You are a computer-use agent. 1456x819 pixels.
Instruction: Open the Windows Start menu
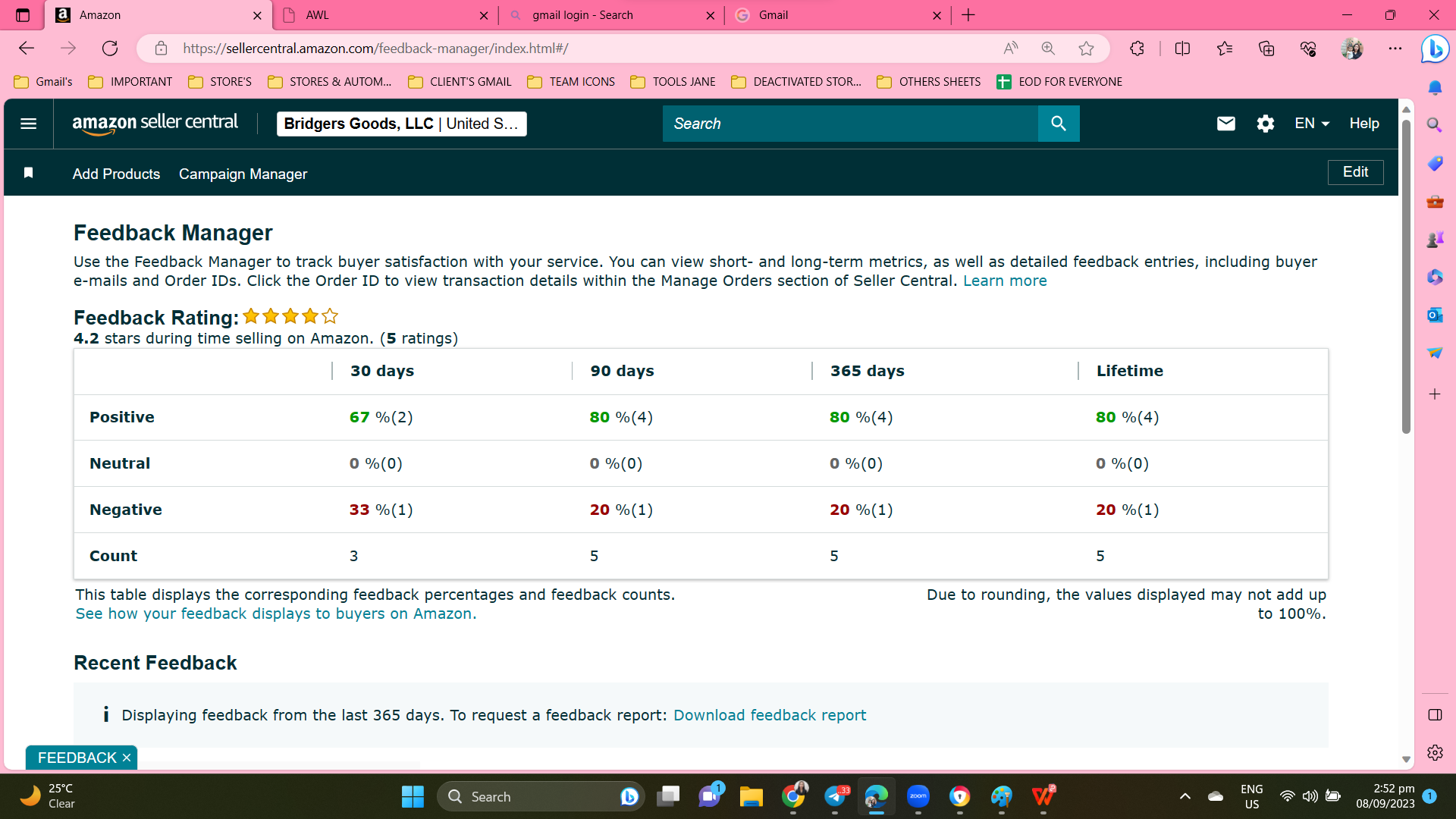[413, 796]
